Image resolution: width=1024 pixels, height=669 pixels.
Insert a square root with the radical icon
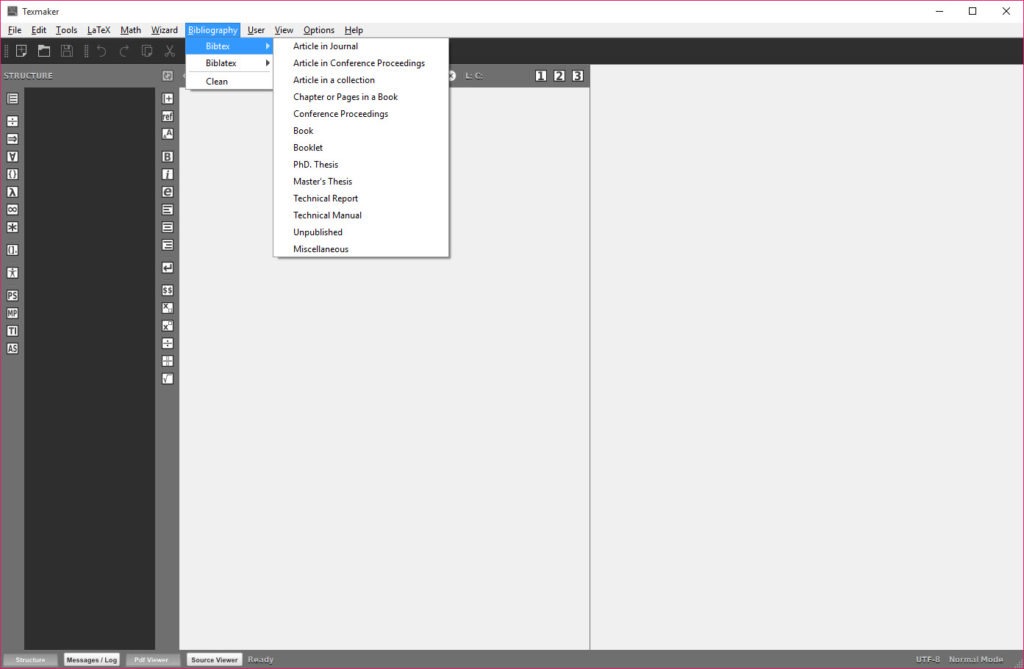pos(168,379)
